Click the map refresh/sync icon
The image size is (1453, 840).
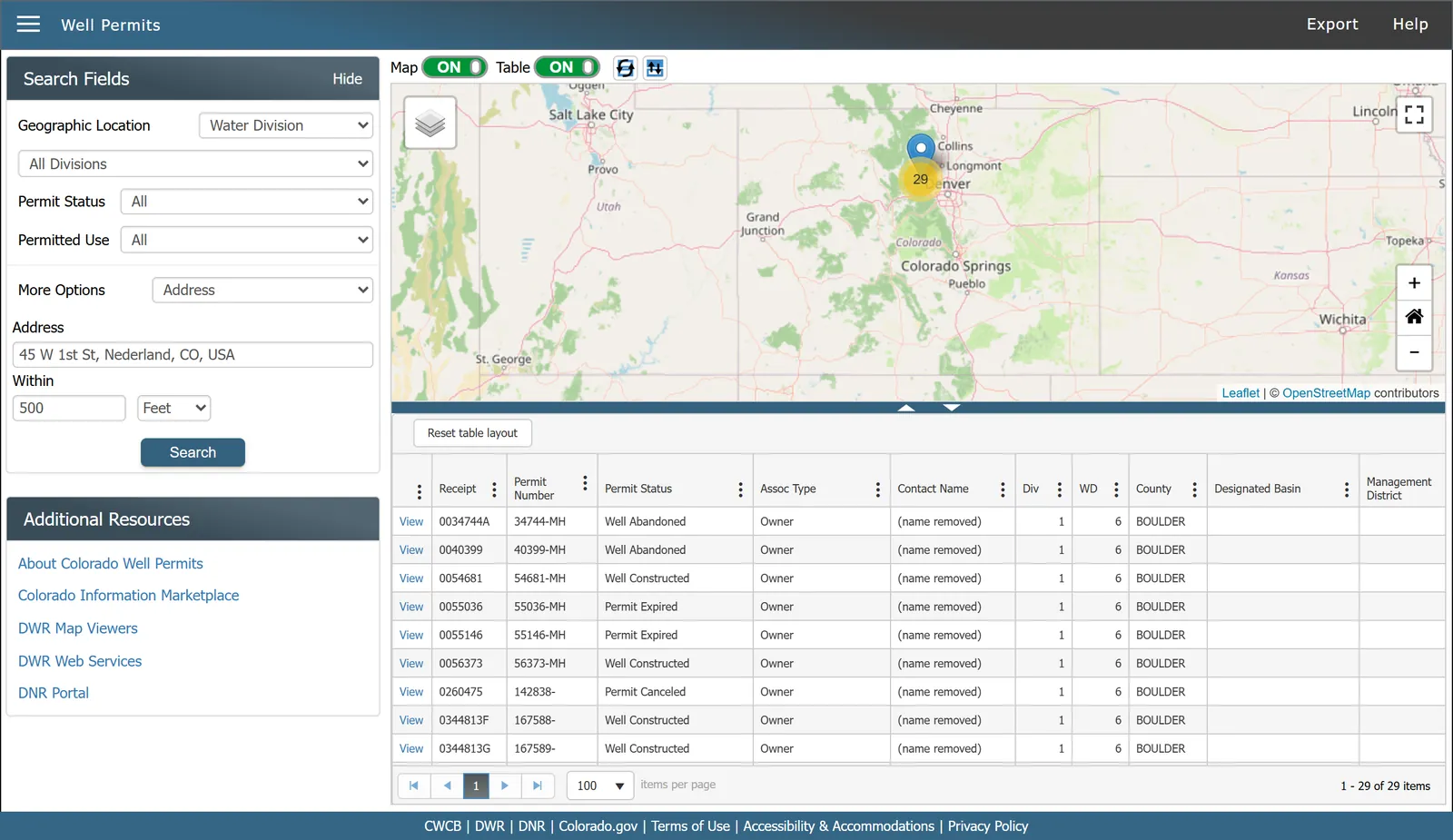point(625,68)
